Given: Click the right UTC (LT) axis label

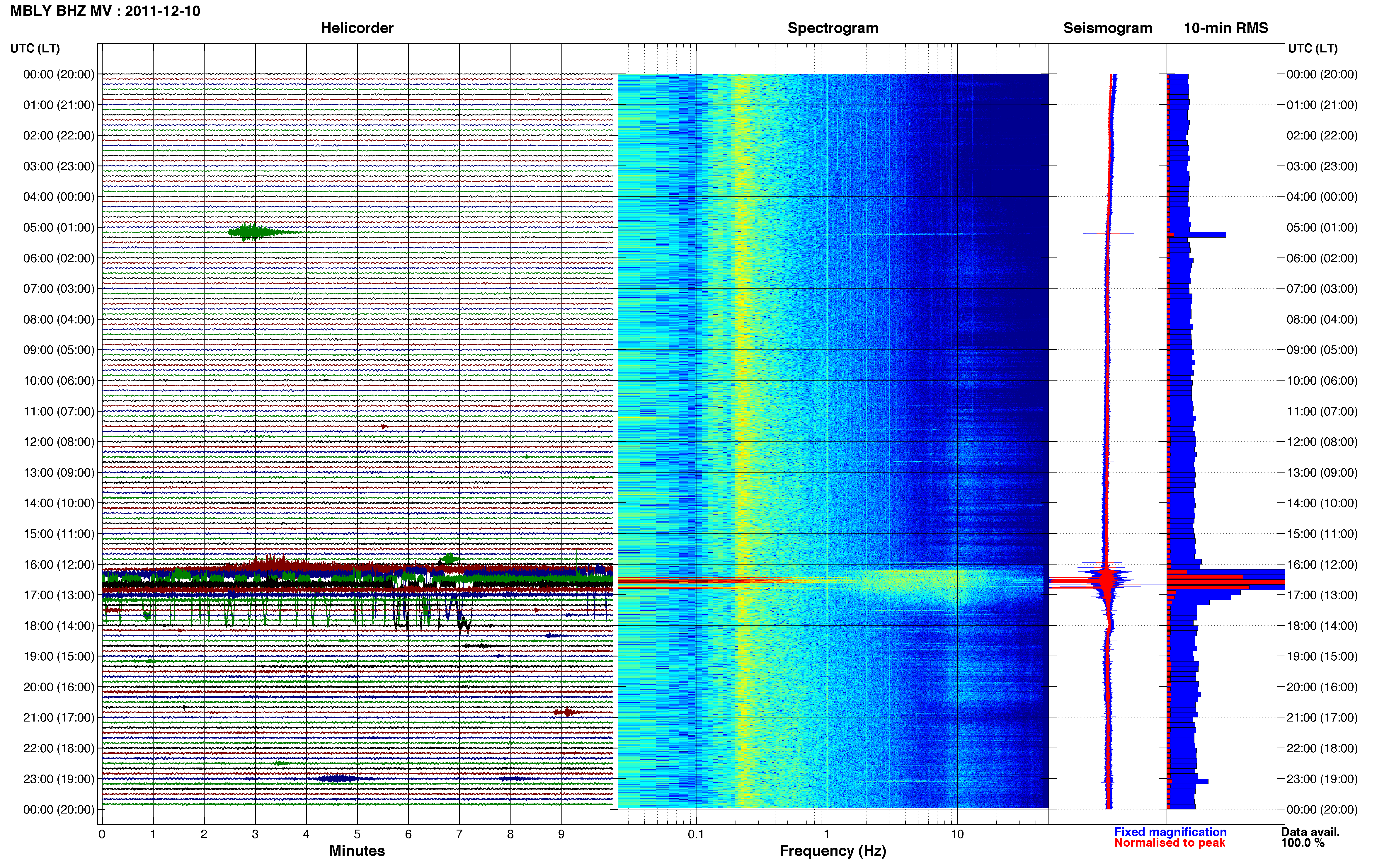Looking at the screenshot, I should (1313, 48).
